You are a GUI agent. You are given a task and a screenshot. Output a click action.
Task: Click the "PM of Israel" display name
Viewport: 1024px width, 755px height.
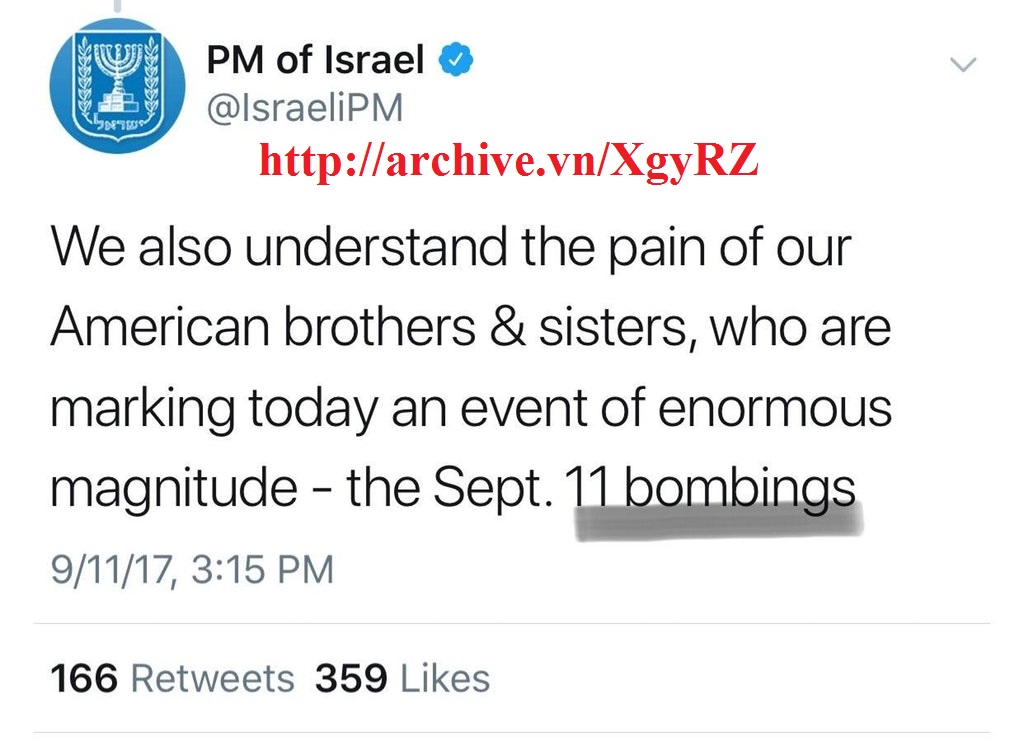click(x=315, y=61)
